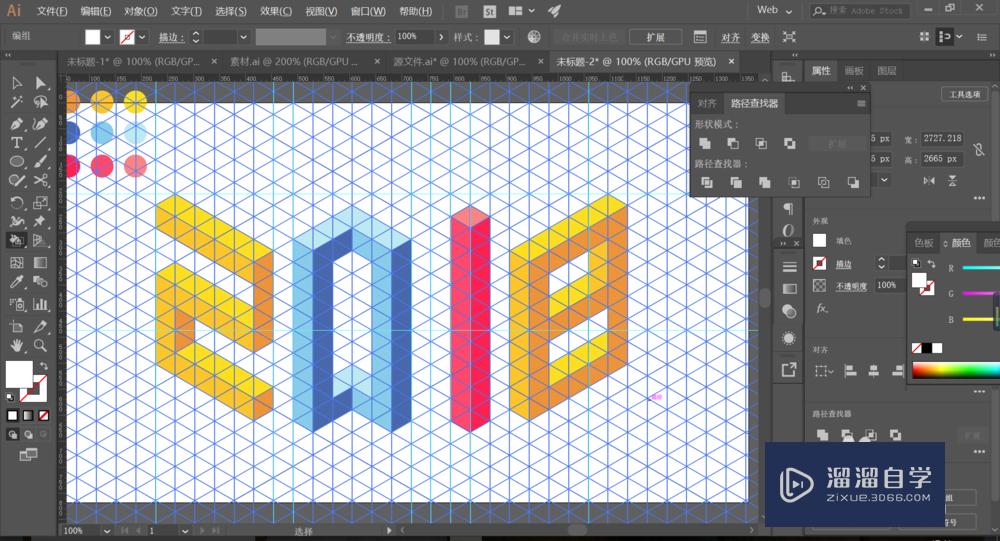Select the Scissors tool
Screen dimensions: 1000x541
(x=41, y=181)
